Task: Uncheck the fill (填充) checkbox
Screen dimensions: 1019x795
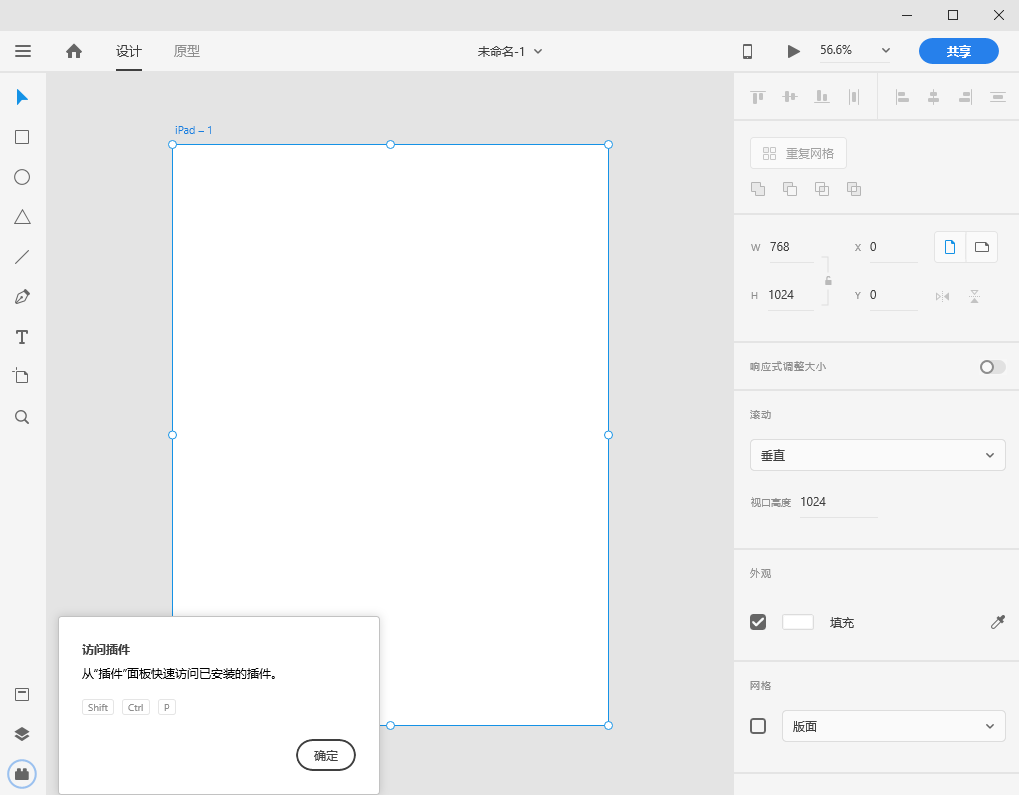Action: pyautogui.click(x=758, y=622)
